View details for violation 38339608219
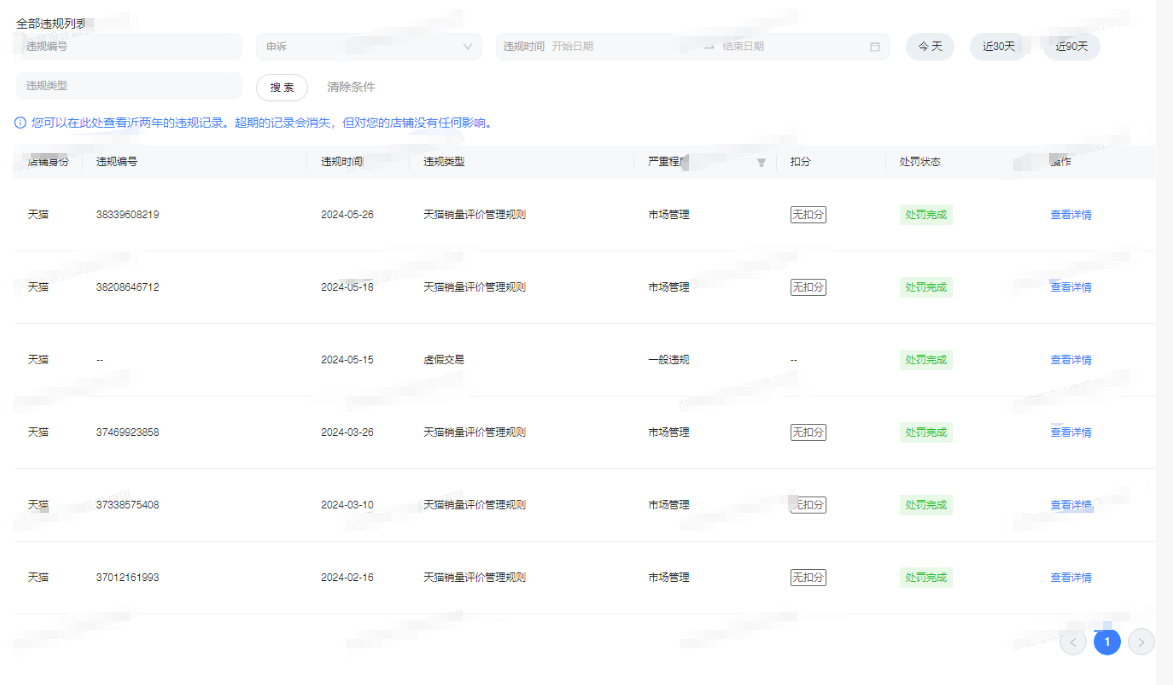Image resolution: width=1173 pixels, height=685 pixels. [1070, 215]
